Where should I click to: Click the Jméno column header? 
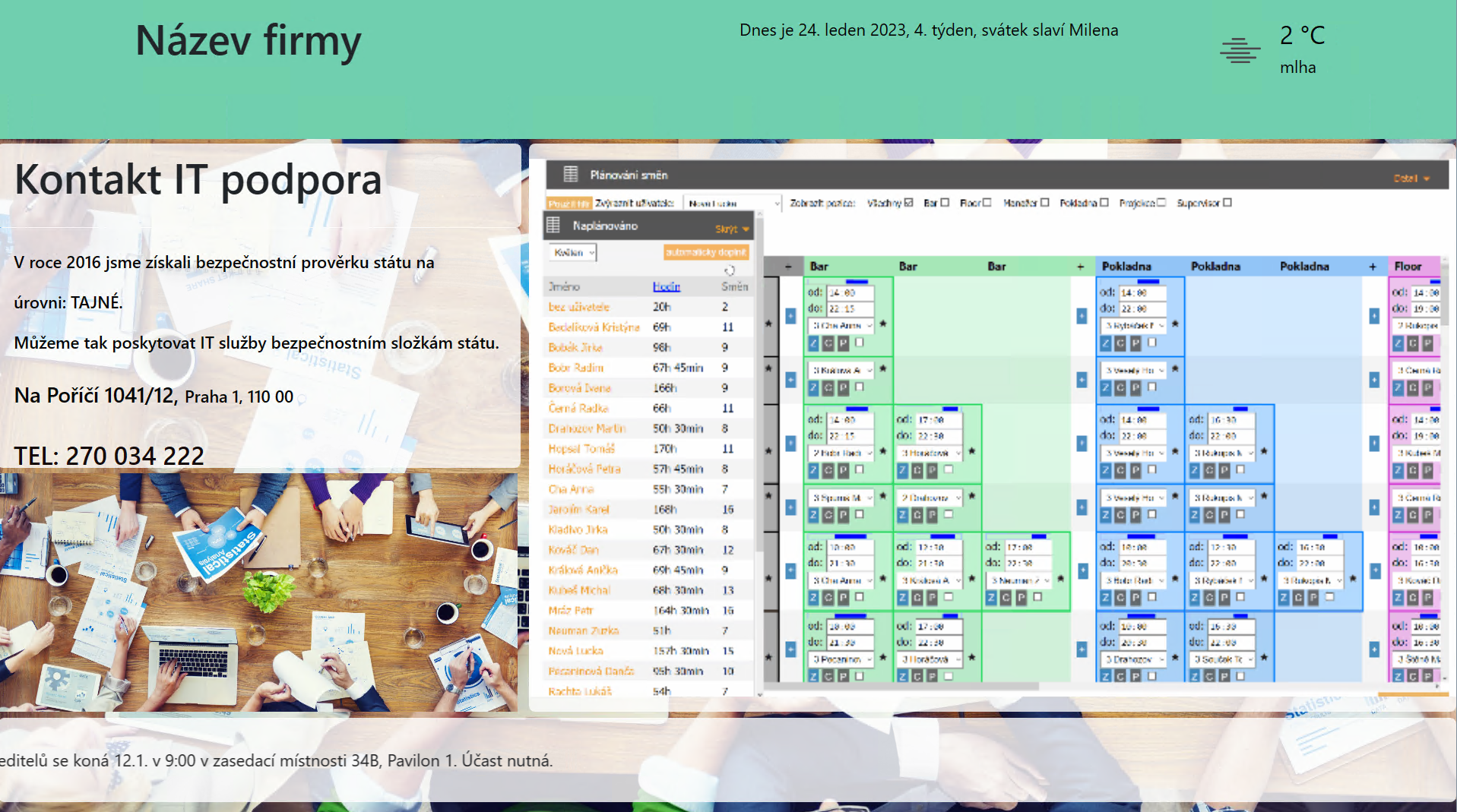(x=564, y=286)
